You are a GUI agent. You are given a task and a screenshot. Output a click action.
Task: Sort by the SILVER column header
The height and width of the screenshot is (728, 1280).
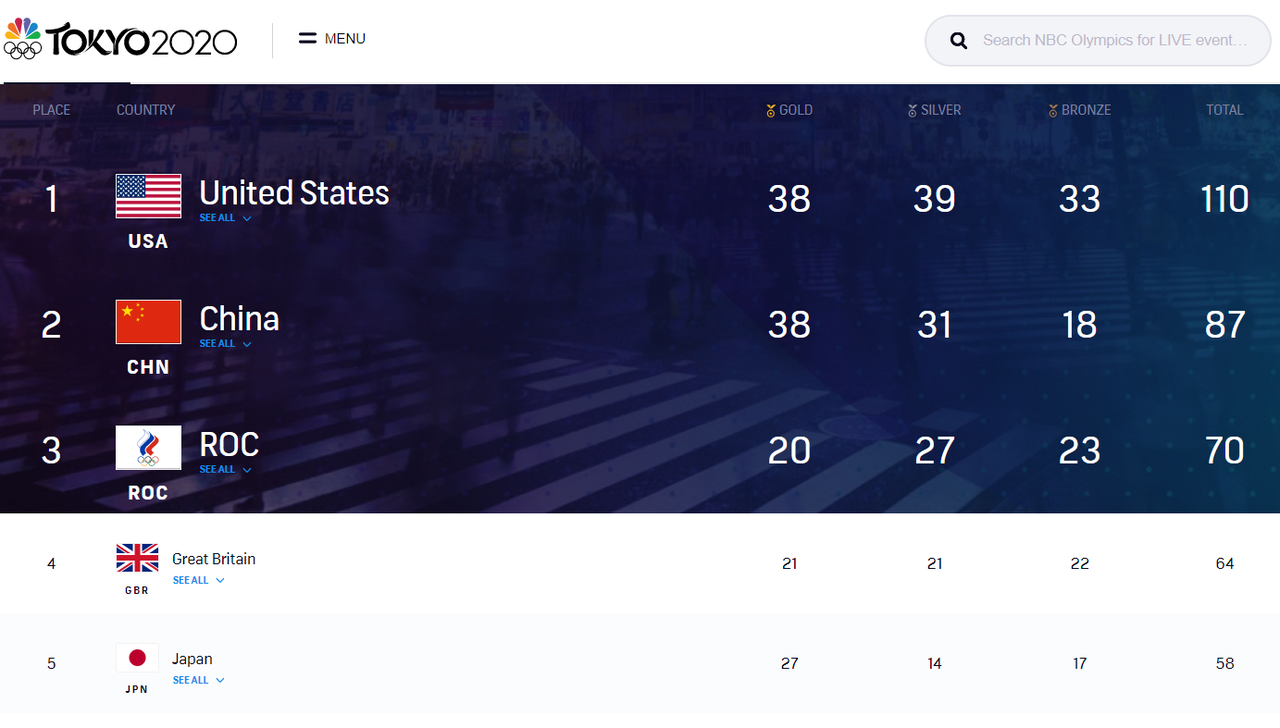coord(934,110)
